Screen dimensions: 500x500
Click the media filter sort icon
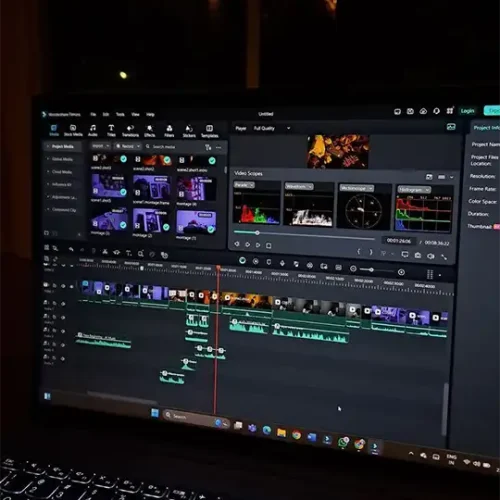[208, 147]
